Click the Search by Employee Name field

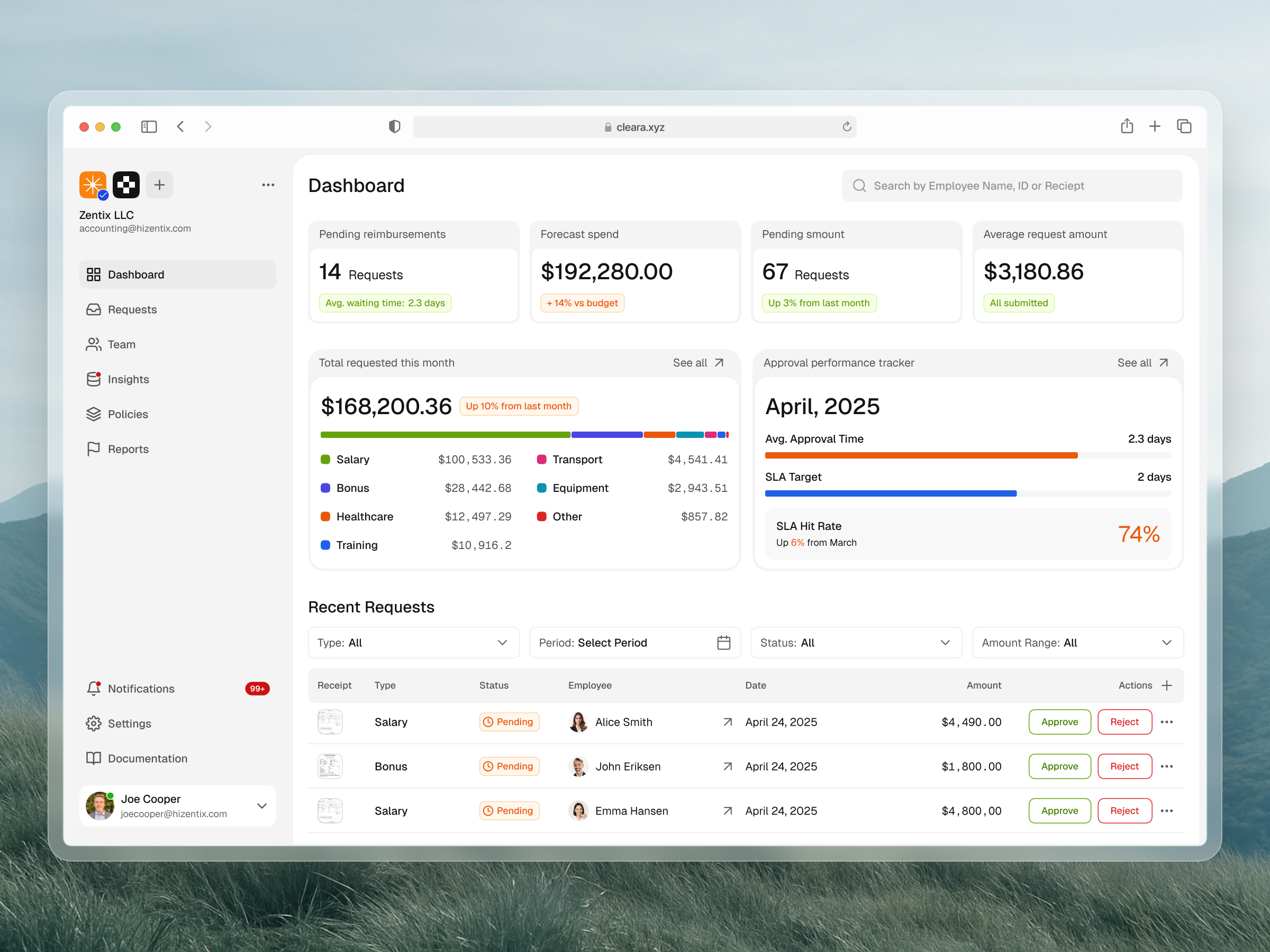[x=1012, y=185]
